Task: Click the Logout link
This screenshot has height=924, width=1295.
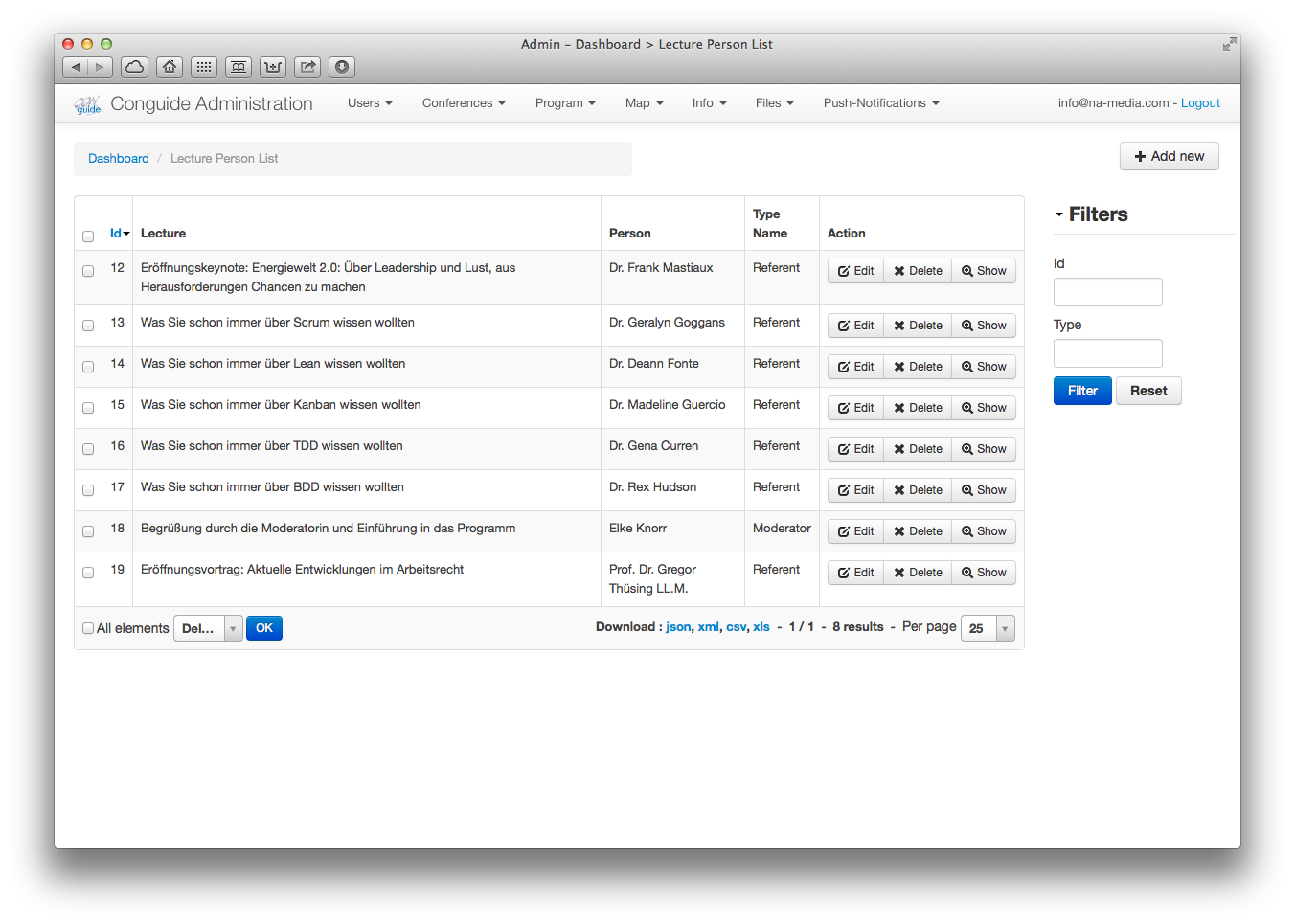Action: pyautogui.click(x=1200, y=103)
